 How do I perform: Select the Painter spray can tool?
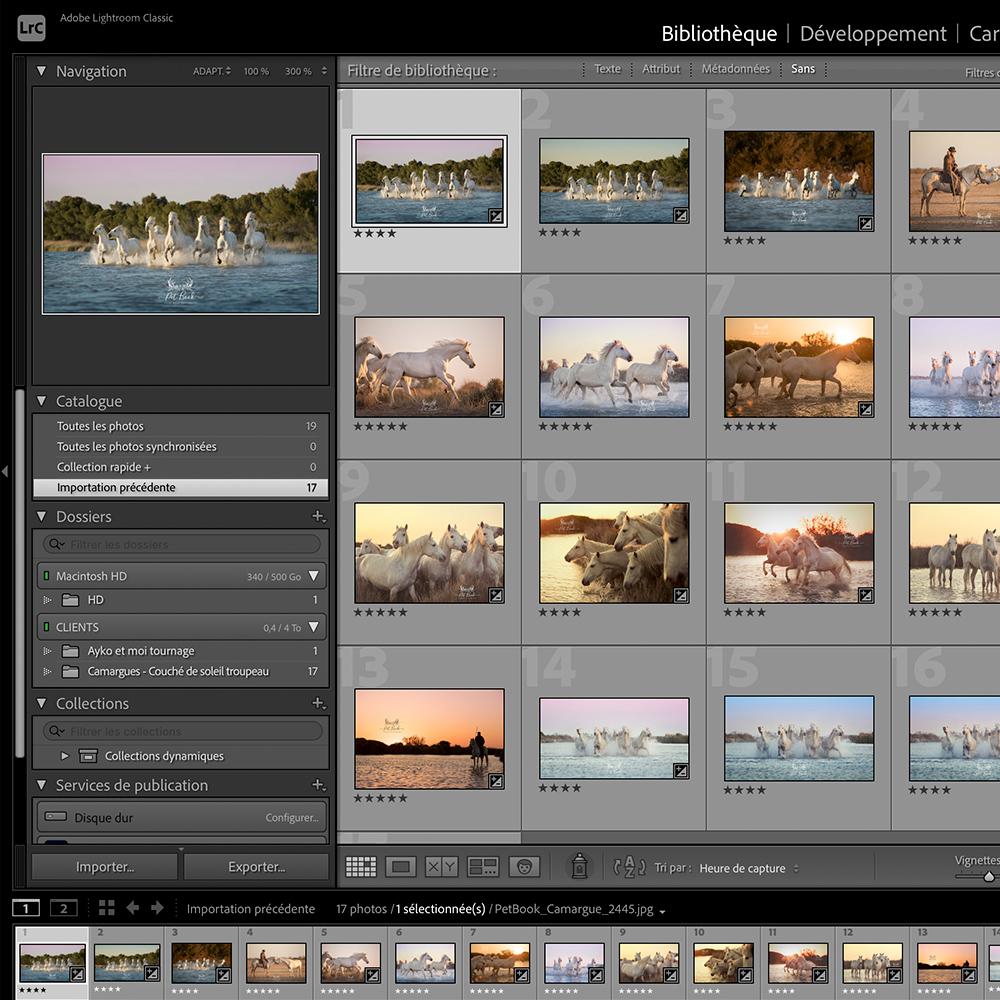tap(579, 866)
